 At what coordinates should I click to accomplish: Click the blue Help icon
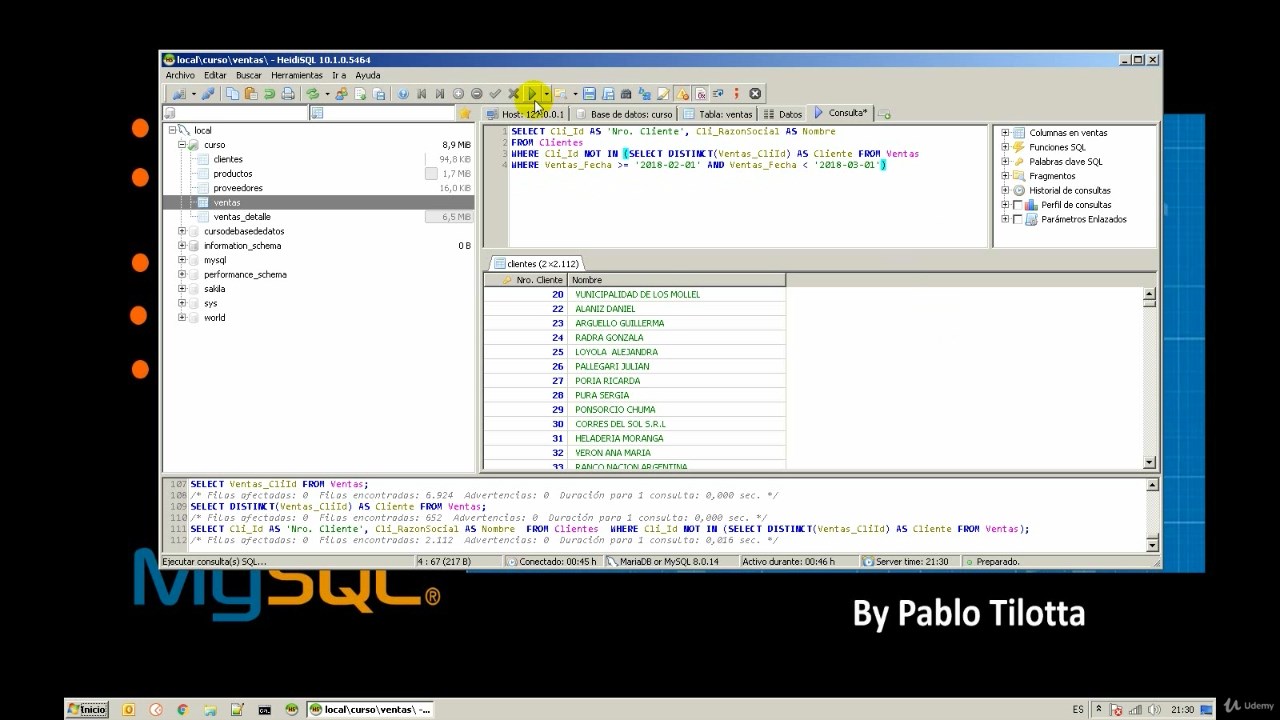click(403, 94)
